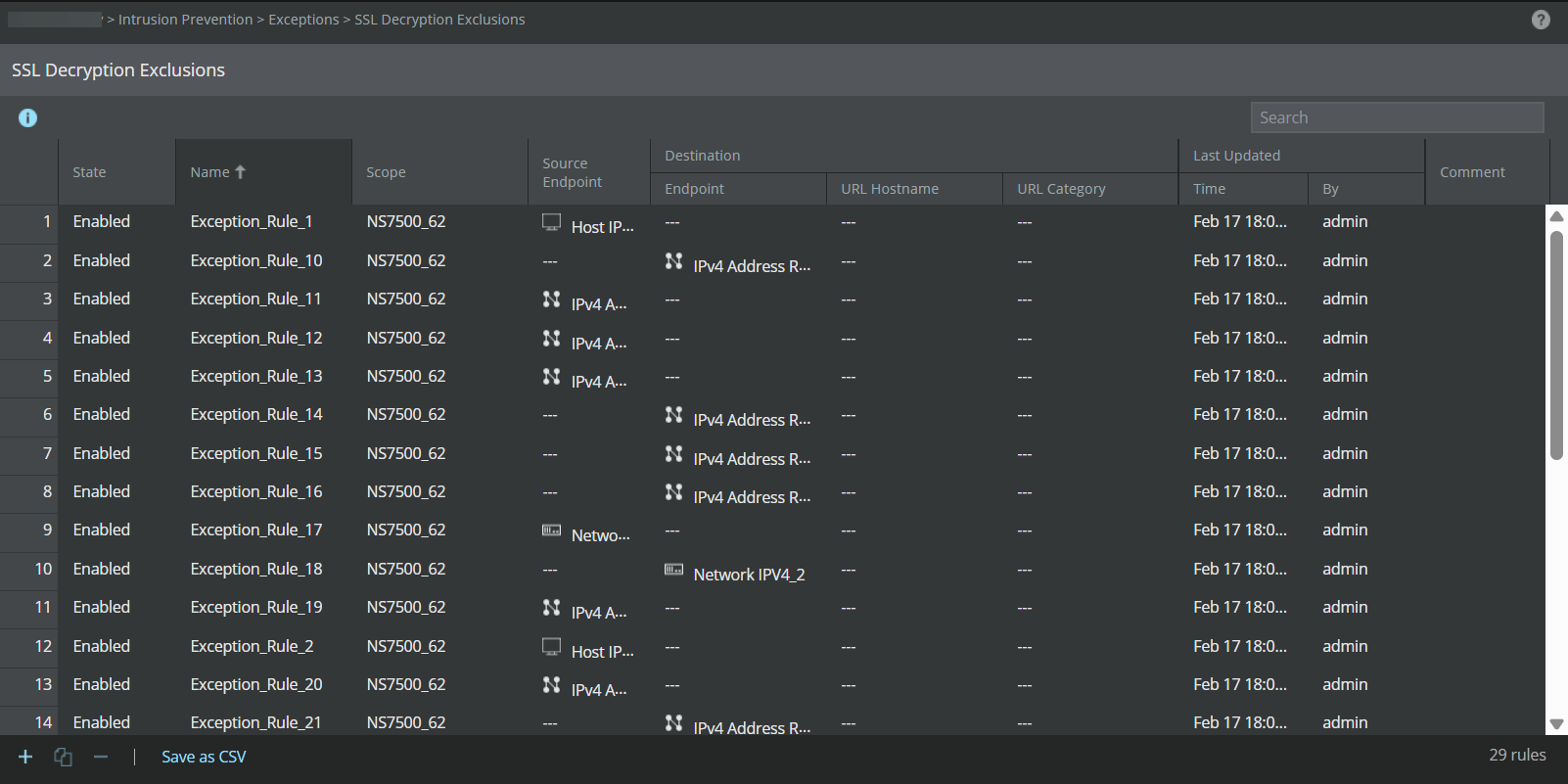Click the vertical scrollbar thumb

coord(1556,345)
